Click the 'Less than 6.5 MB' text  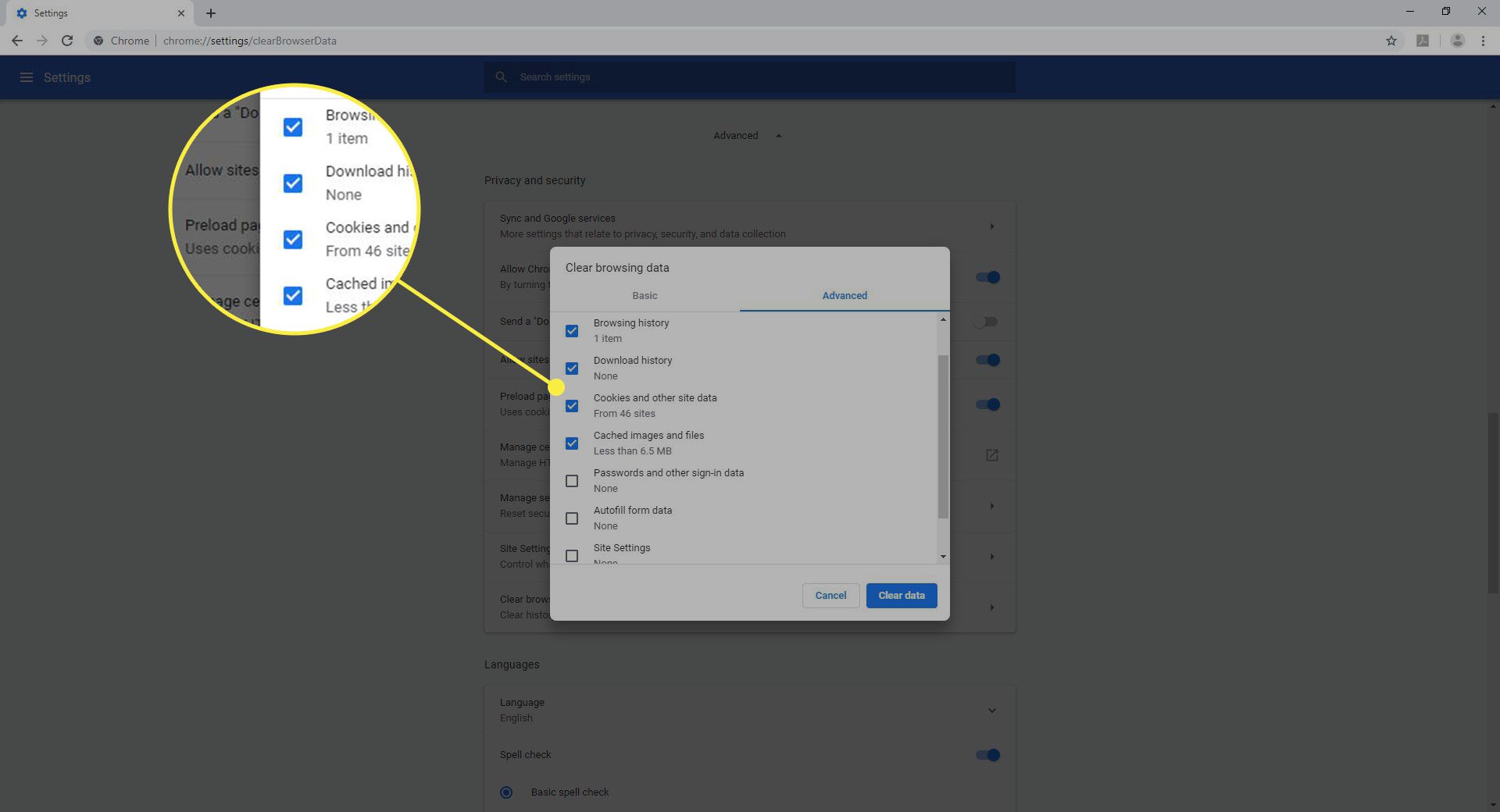[x=632, y=451]
